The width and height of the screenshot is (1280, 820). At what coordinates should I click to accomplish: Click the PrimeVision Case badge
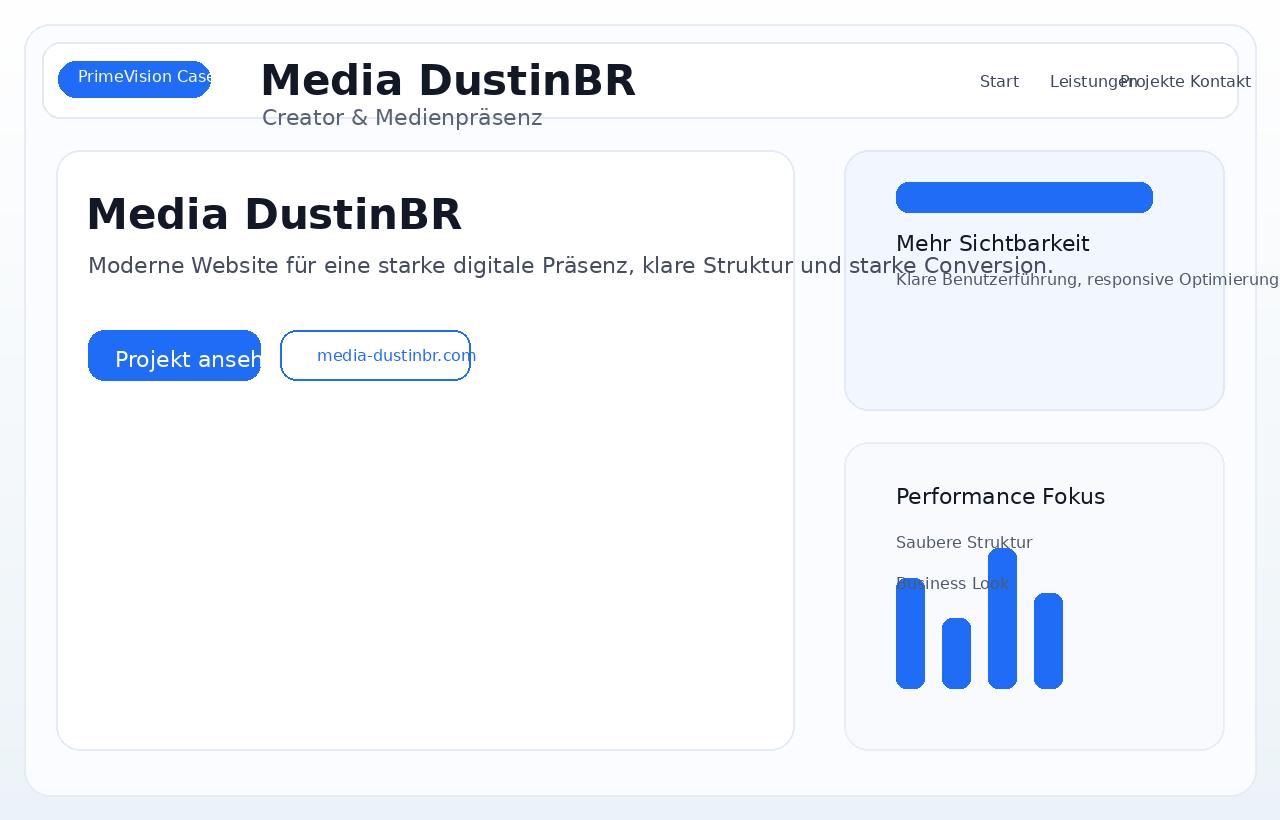[134, 78]
